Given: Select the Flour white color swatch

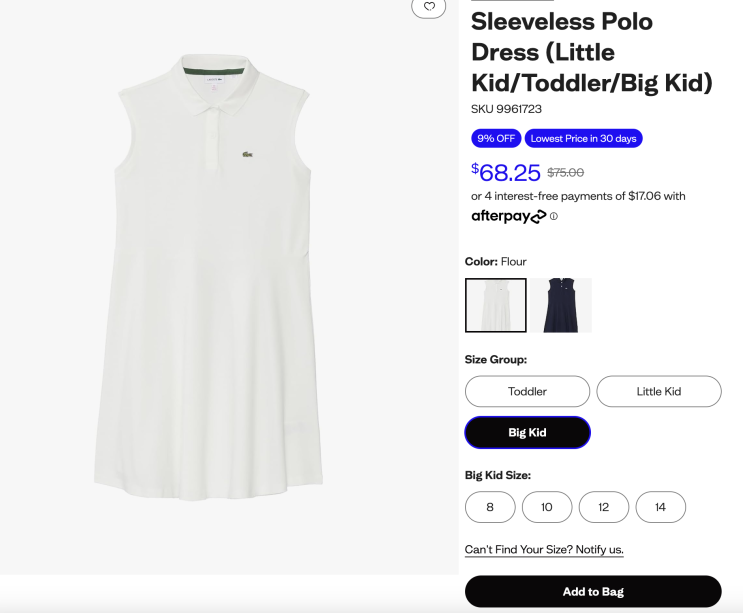Looking at the screenshot, I should click(x=496, y=305).
